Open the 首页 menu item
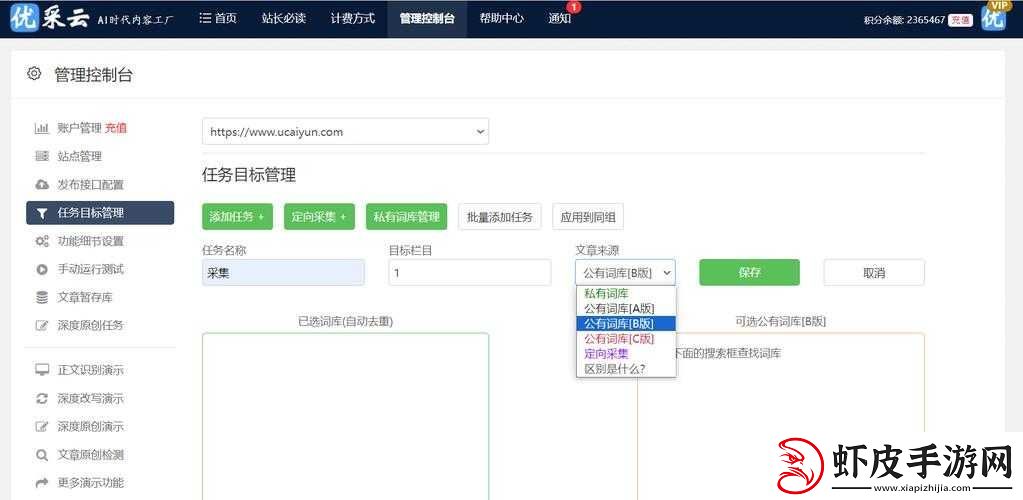This screenshot has width=1023, height=500. [x=218, y=18]
